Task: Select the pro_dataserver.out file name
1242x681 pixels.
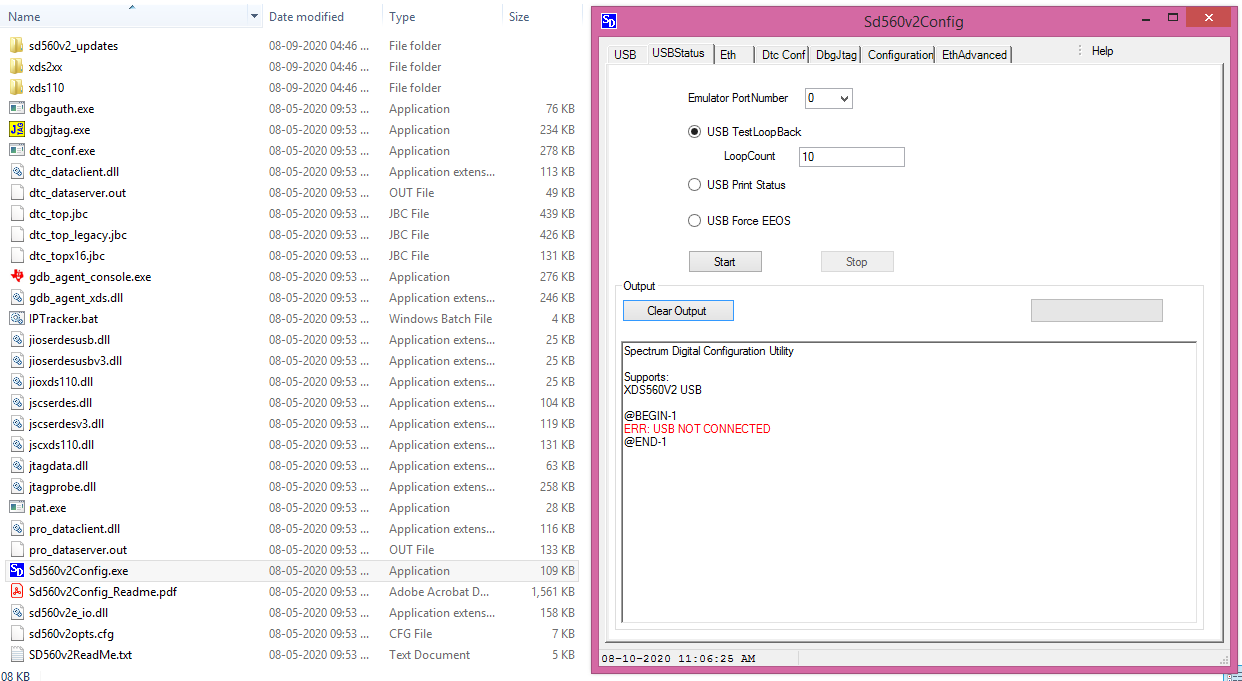Action: pyautogui.click(x=78, y=550)
